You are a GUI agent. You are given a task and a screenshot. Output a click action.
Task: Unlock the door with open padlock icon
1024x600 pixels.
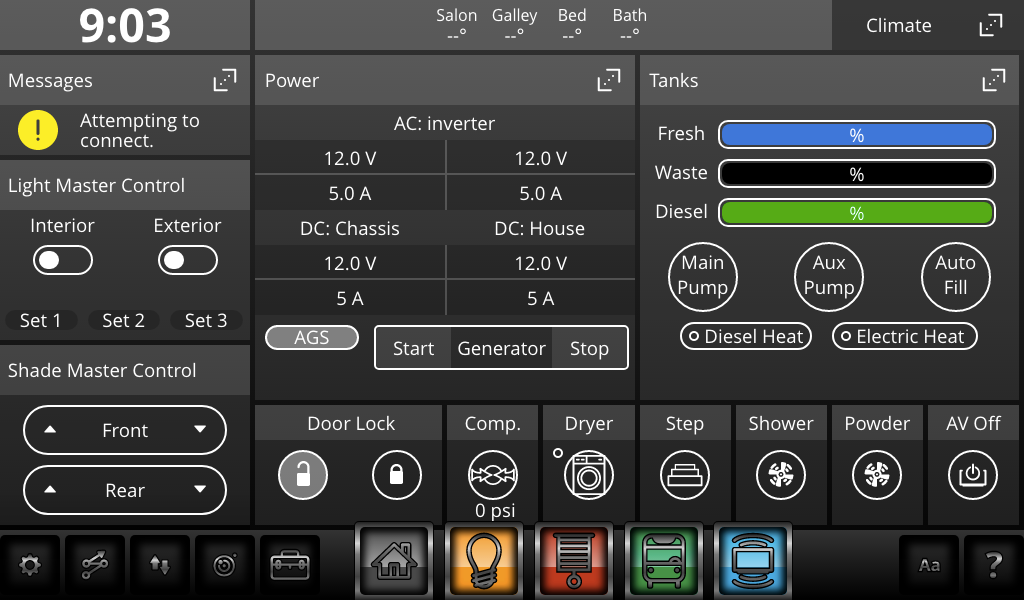click(x=303, y=475)
